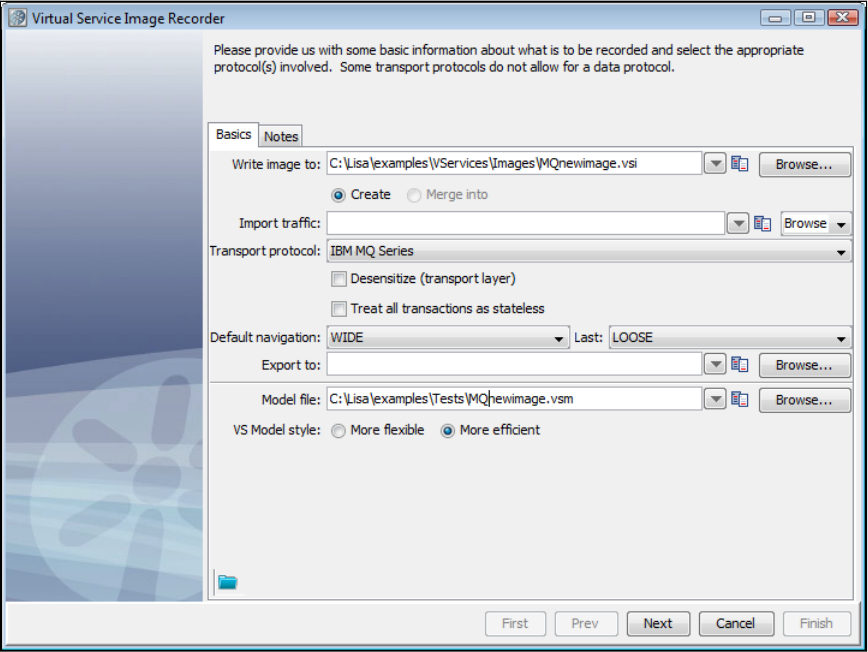Click the disabled Prev button
Image resolution: width=868 pixels, height=652 pixels.
[x=586, y=624]
